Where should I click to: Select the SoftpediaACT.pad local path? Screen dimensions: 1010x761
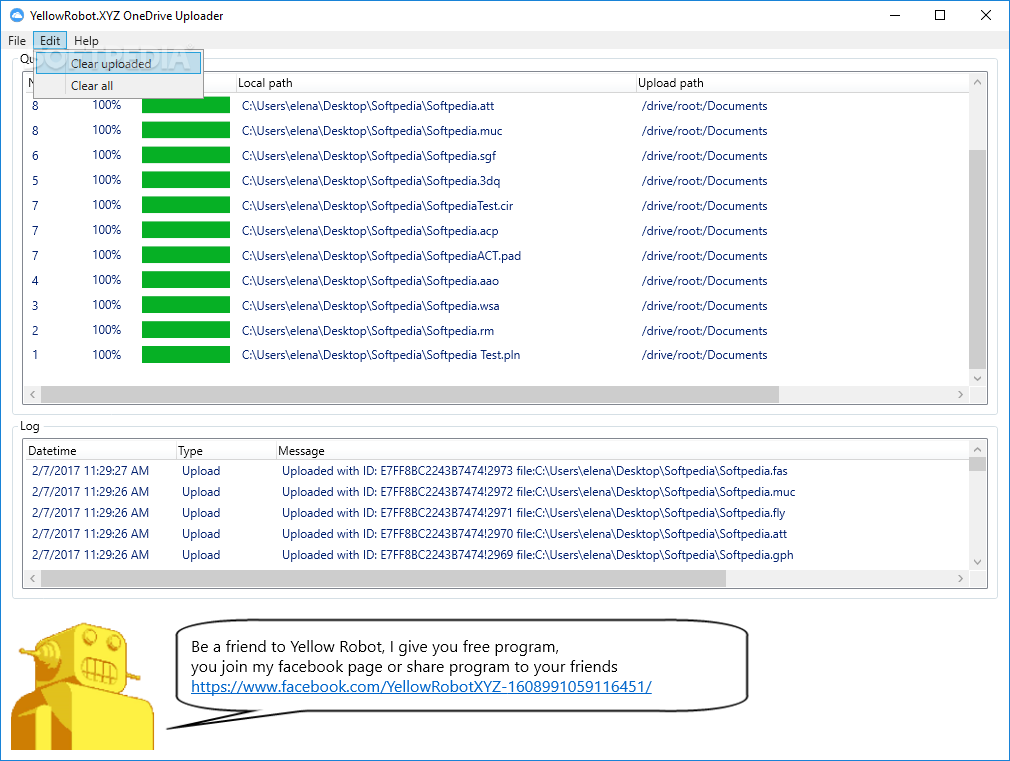tap(381, 256)
